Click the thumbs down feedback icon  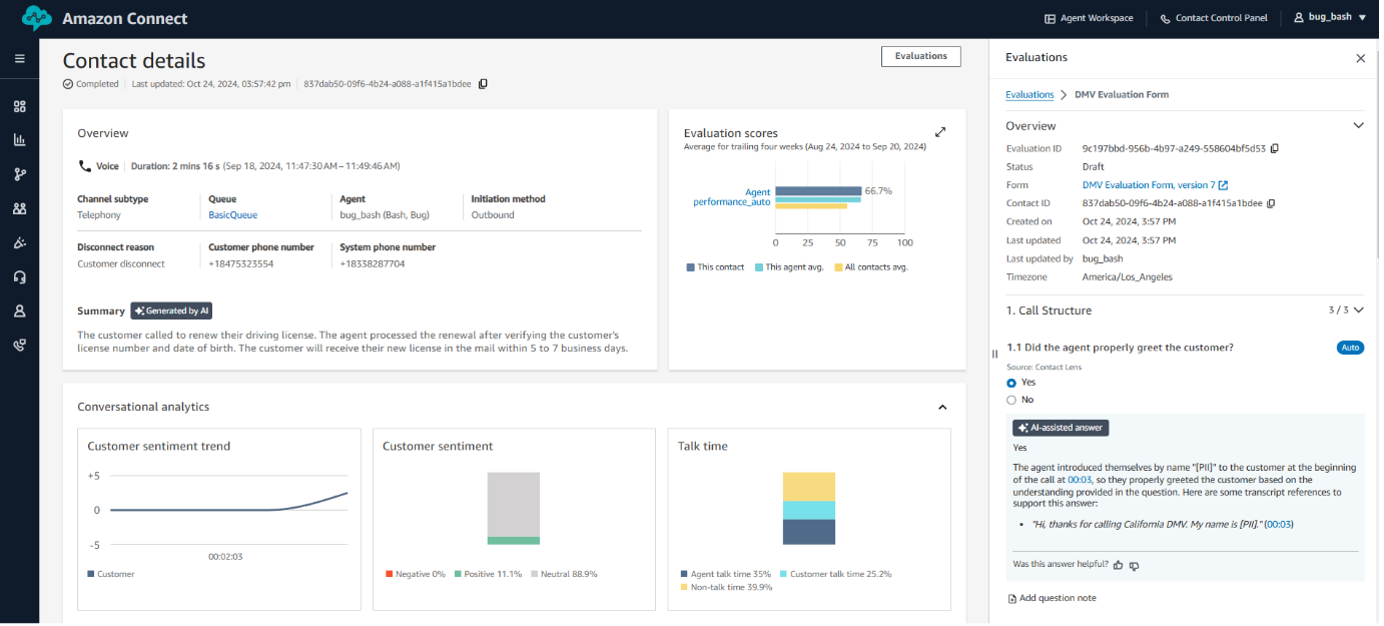tap(1134, 566)
